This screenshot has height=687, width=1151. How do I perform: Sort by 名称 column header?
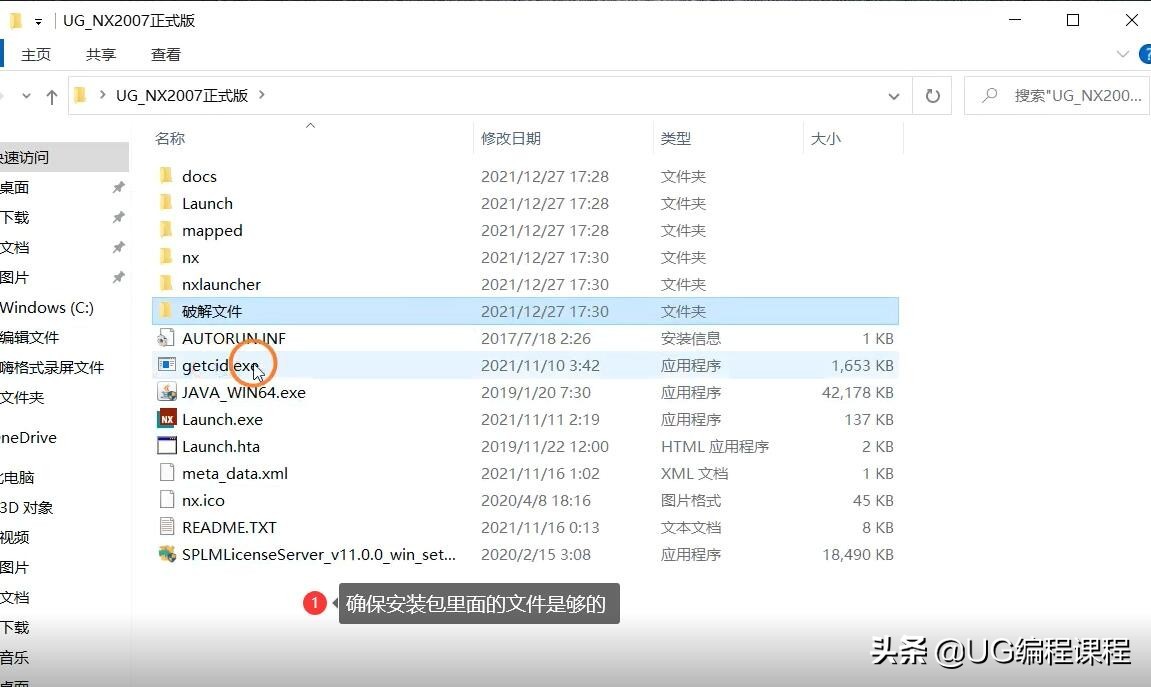click(x=170, y=138)
